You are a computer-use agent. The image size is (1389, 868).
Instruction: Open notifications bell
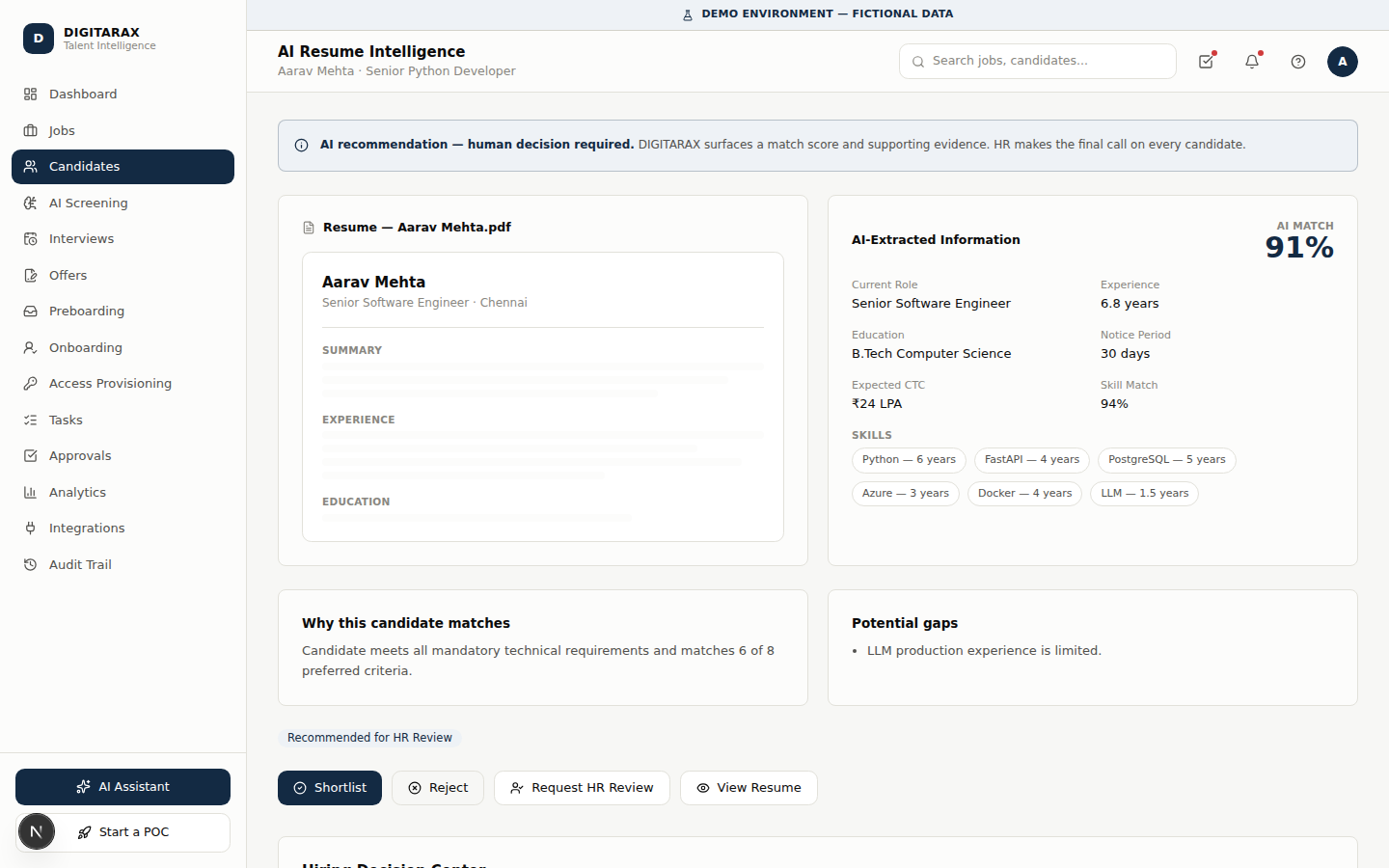click(1252, 62)
